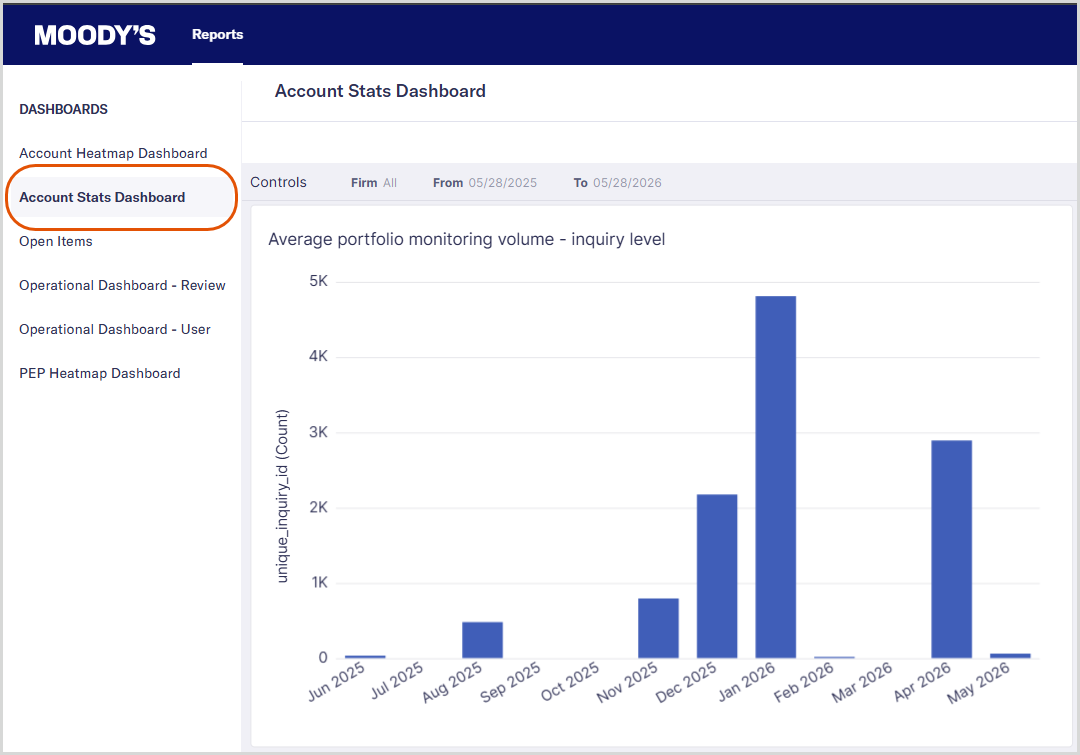Open the Open Items dashboard
This screenshot has width=1080, height=755.
[x=56, y=241]
